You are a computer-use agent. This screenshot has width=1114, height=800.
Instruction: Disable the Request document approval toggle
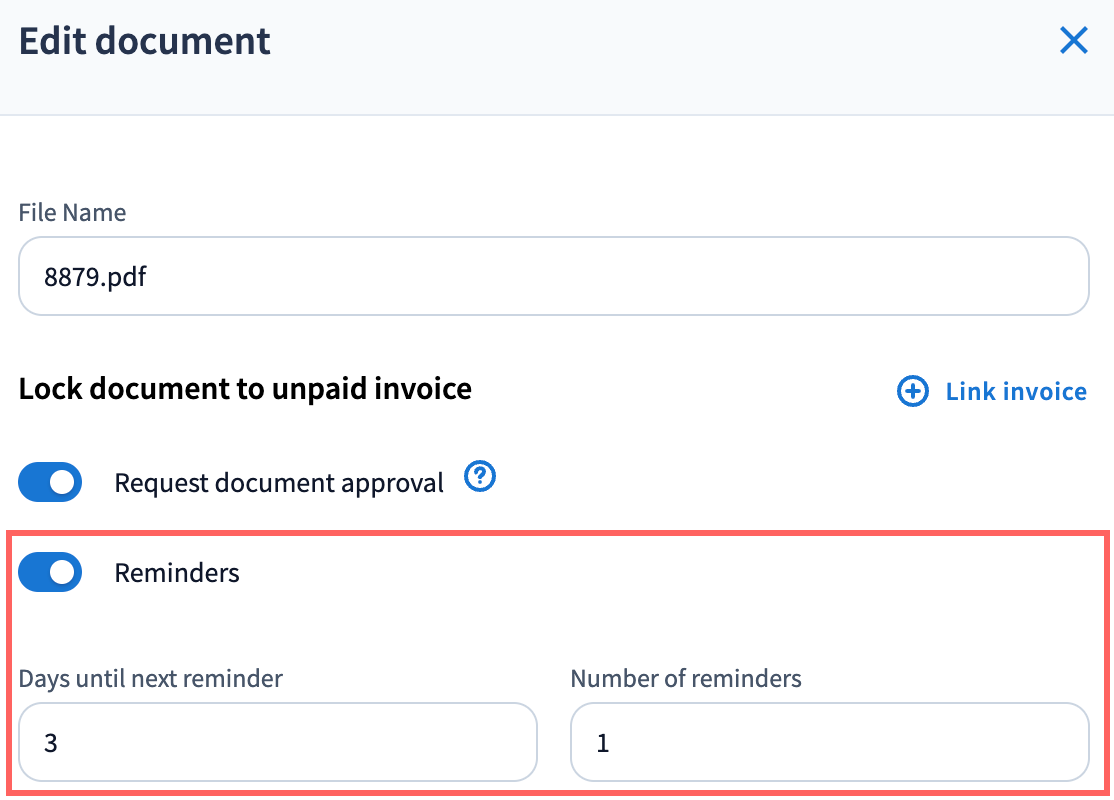coord(50,483)
